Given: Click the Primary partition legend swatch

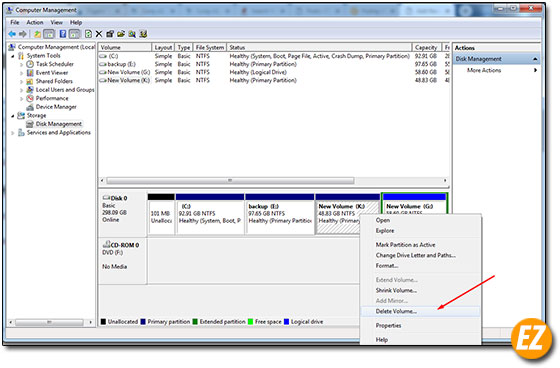Looking at the screenshot, I should (143, 322).
